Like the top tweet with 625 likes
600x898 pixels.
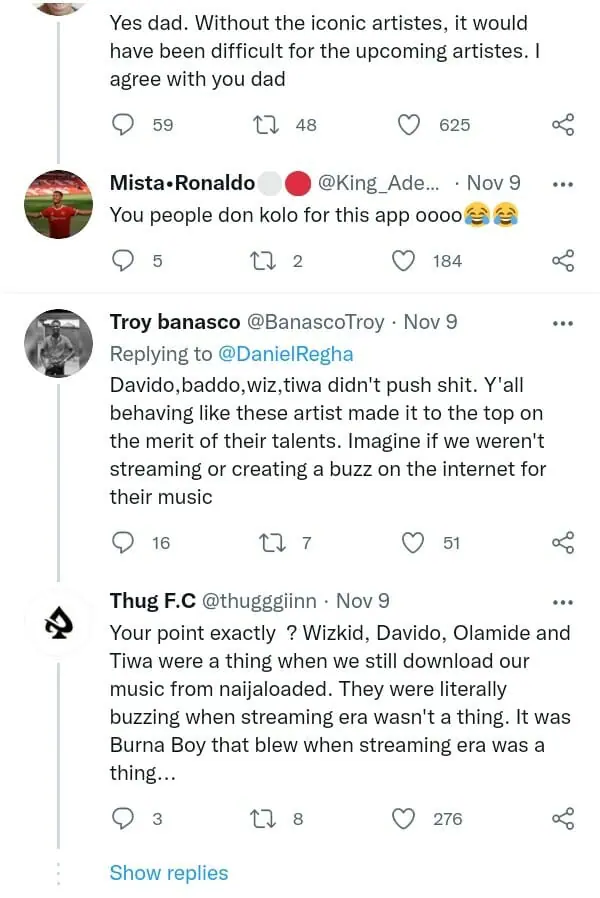click(x=408, y=125)
